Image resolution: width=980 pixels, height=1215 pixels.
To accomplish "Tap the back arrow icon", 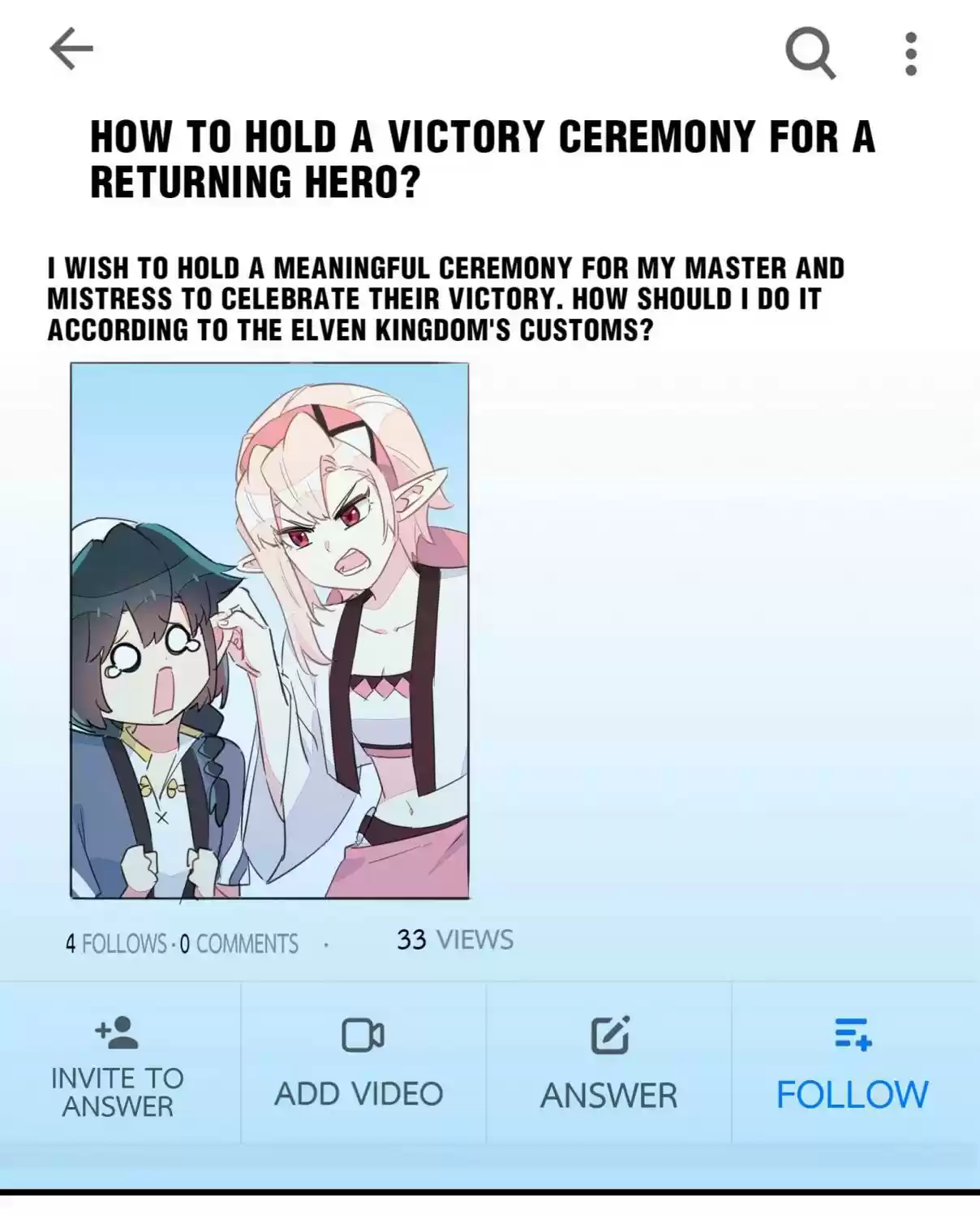I will click(71, 50).
